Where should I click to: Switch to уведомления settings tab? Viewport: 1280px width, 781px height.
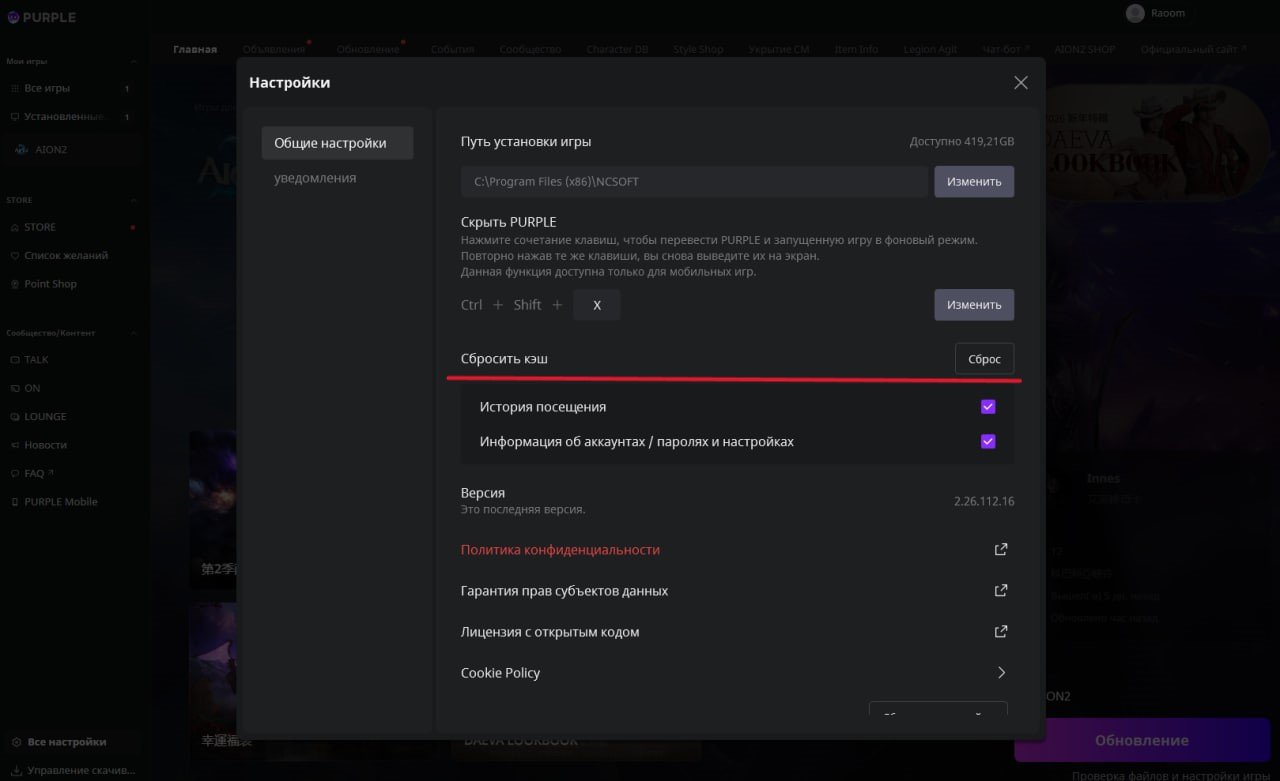(315, 178)
